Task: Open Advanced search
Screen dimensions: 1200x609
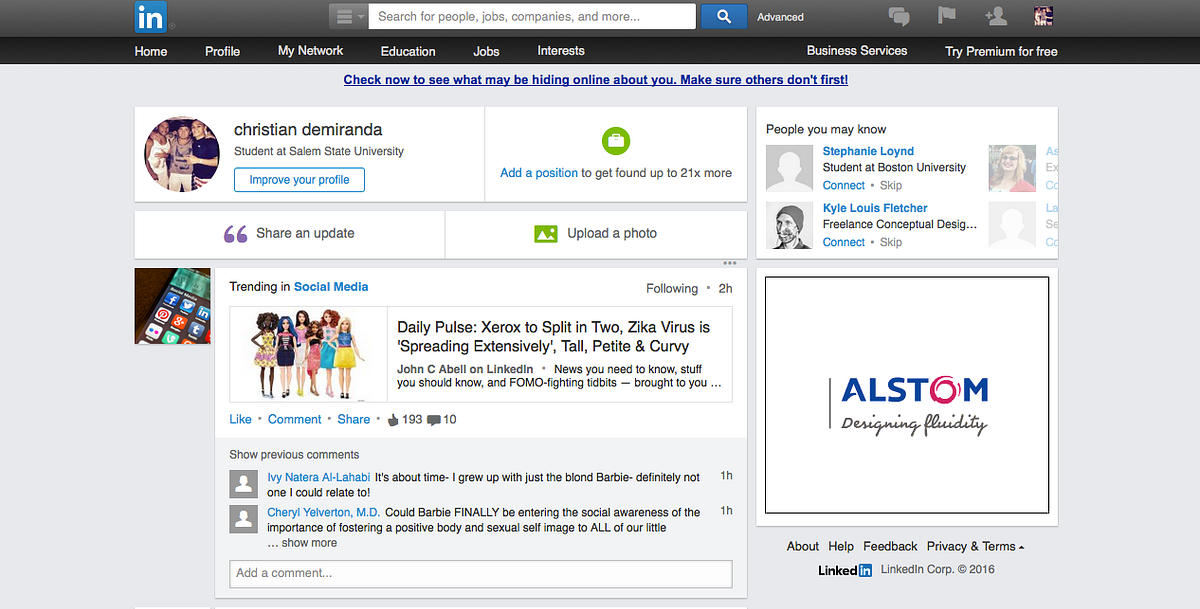Action: click(x=780, y=17)
